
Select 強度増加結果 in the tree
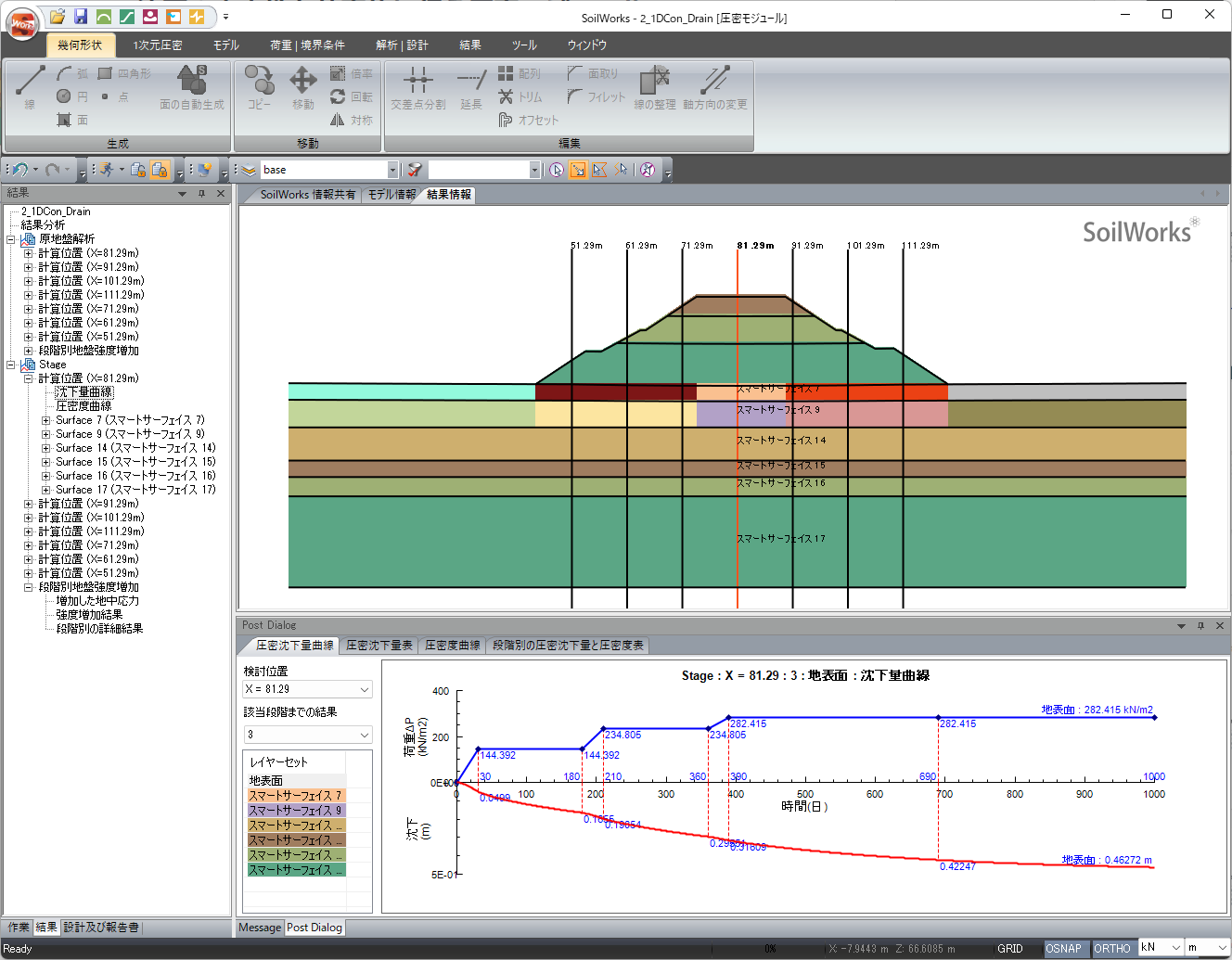[89, 615]
